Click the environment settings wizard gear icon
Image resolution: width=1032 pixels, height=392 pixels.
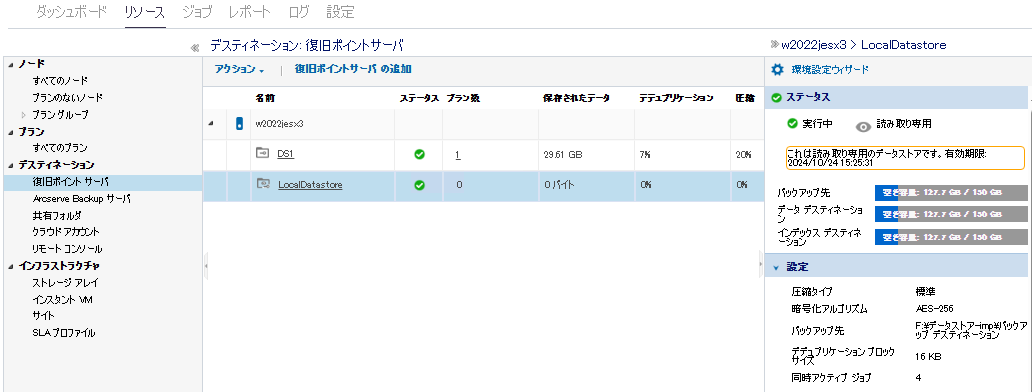coord(777,70)
